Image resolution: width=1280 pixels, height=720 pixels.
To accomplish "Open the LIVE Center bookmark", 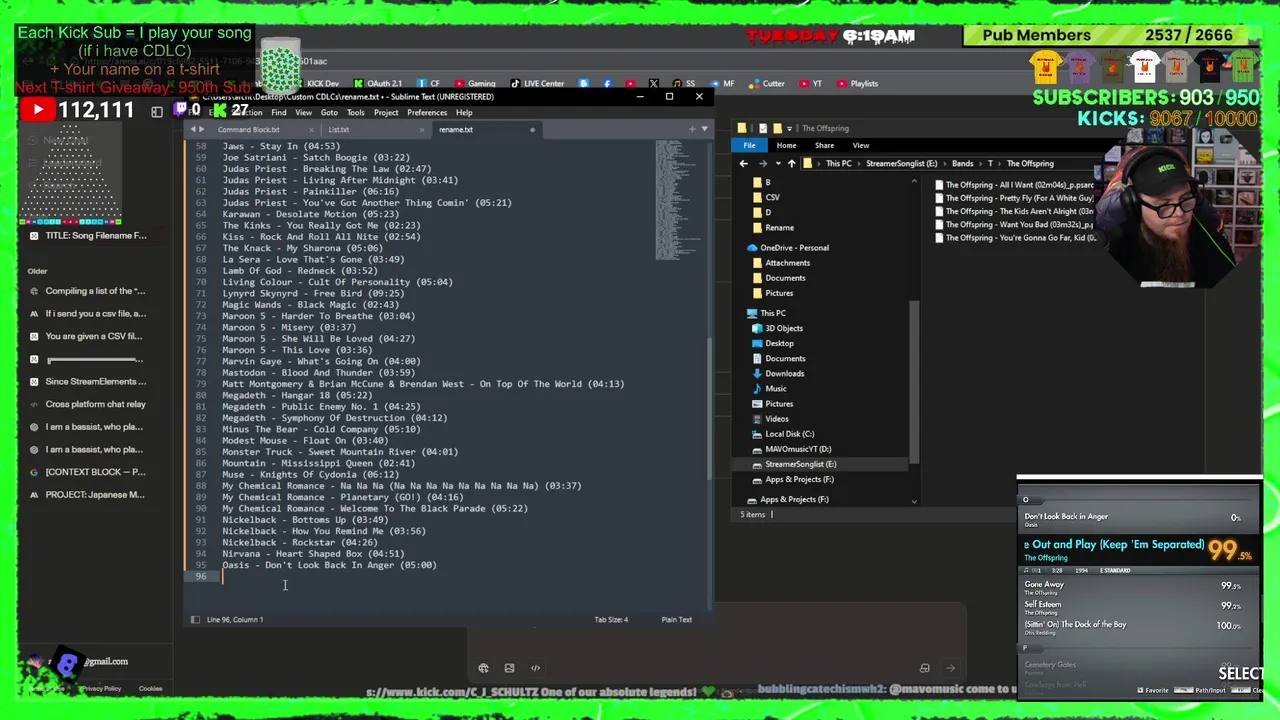I will 537,84.
